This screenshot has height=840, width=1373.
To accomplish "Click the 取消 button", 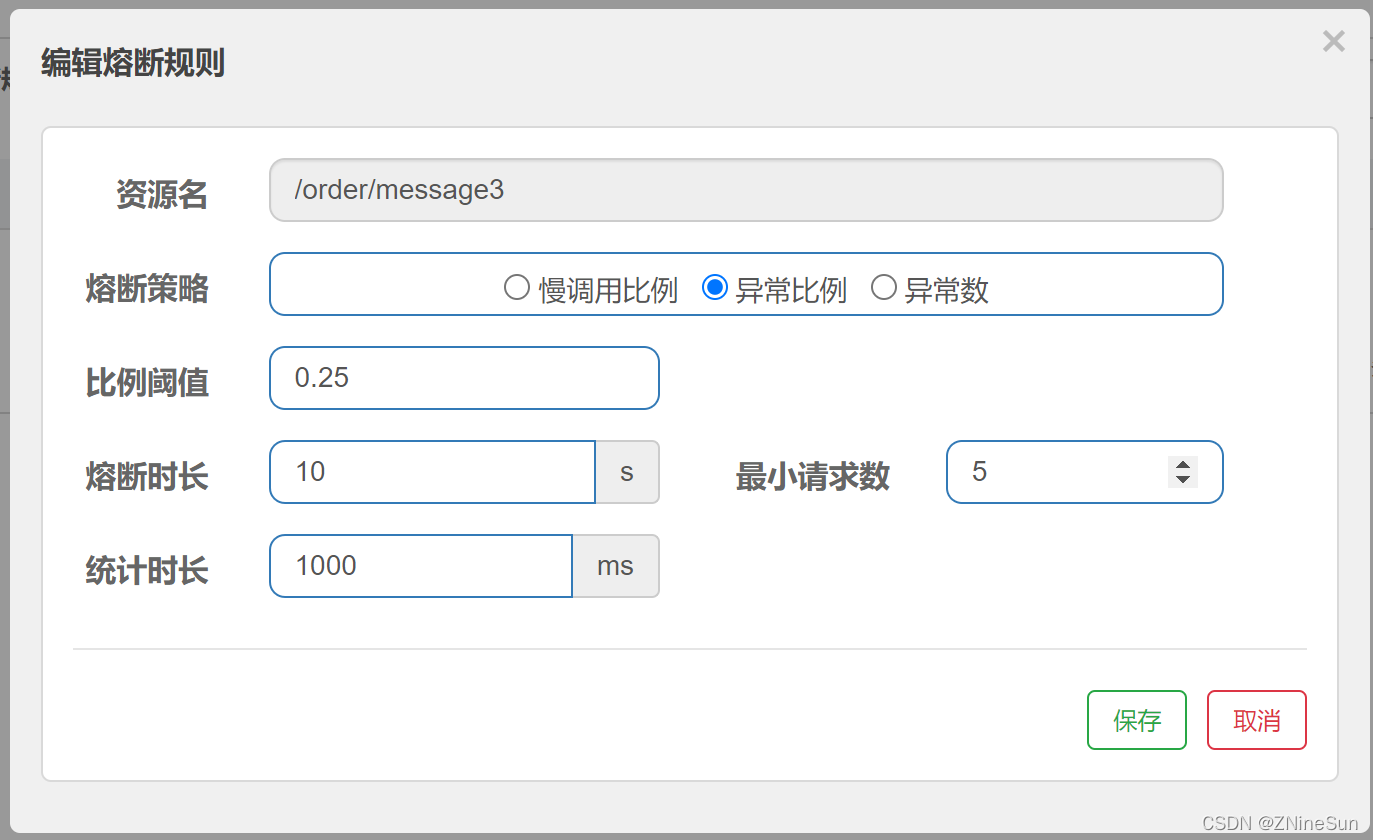I will pyautogui.click(x=1257, y=720).
